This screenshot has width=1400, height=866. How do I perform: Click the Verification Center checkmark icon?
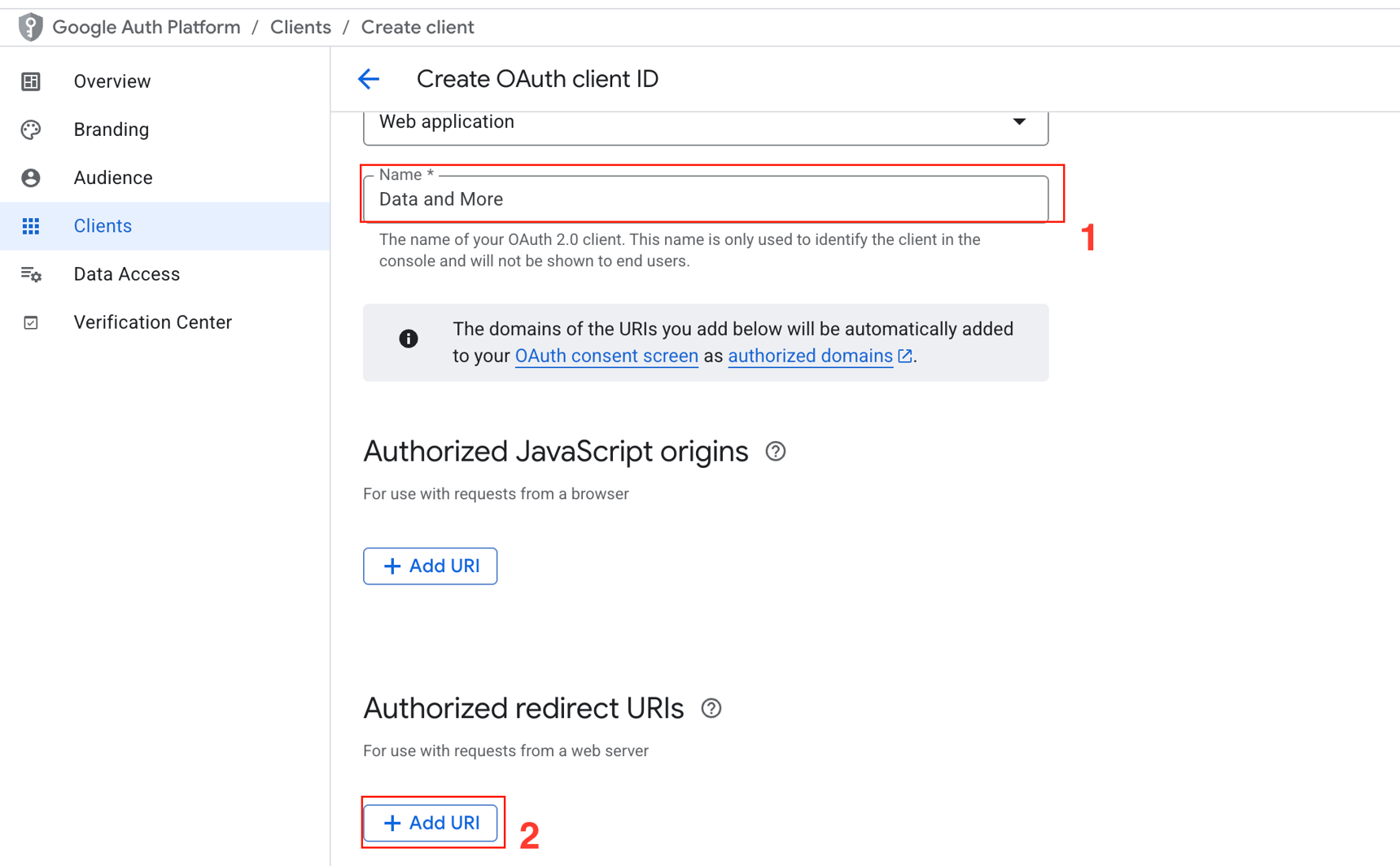point(30,322)
